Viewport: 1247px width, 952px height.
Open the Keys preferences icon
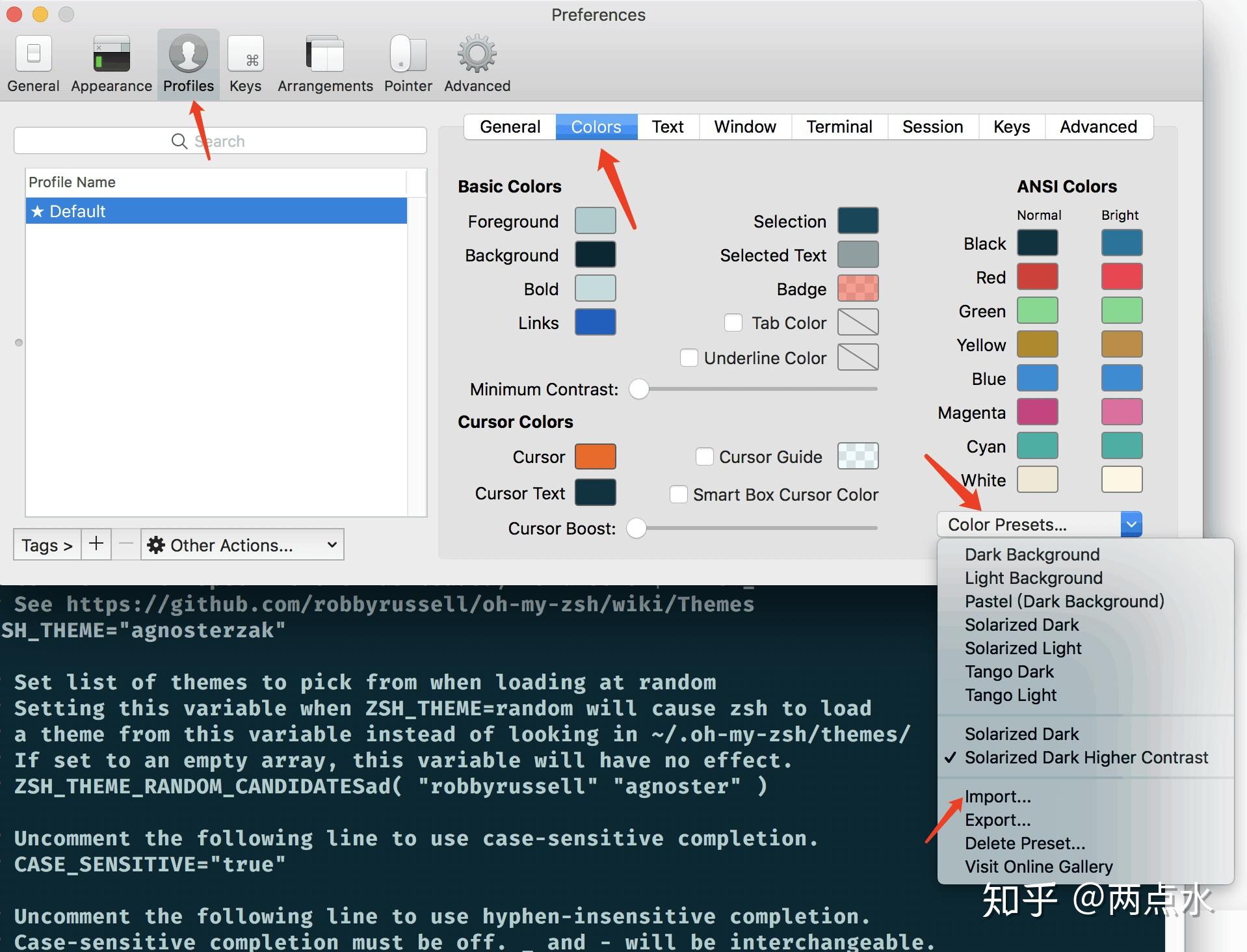pyautogui.click(x=245, y=62)
